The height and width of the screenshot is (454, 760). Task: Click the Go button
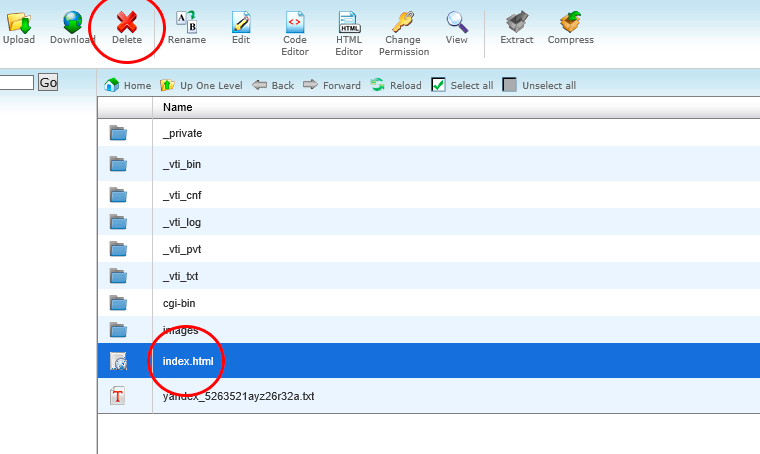[x=48, y=82]
